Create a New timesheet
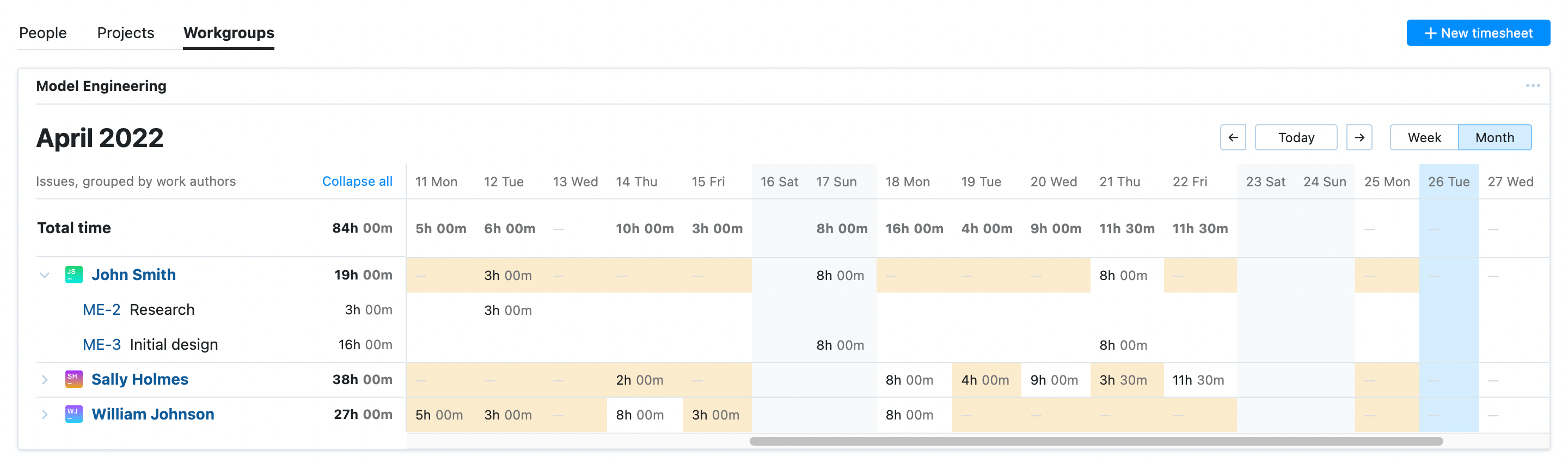Viewport: 1568px width, 462px height. (1477, 33)
